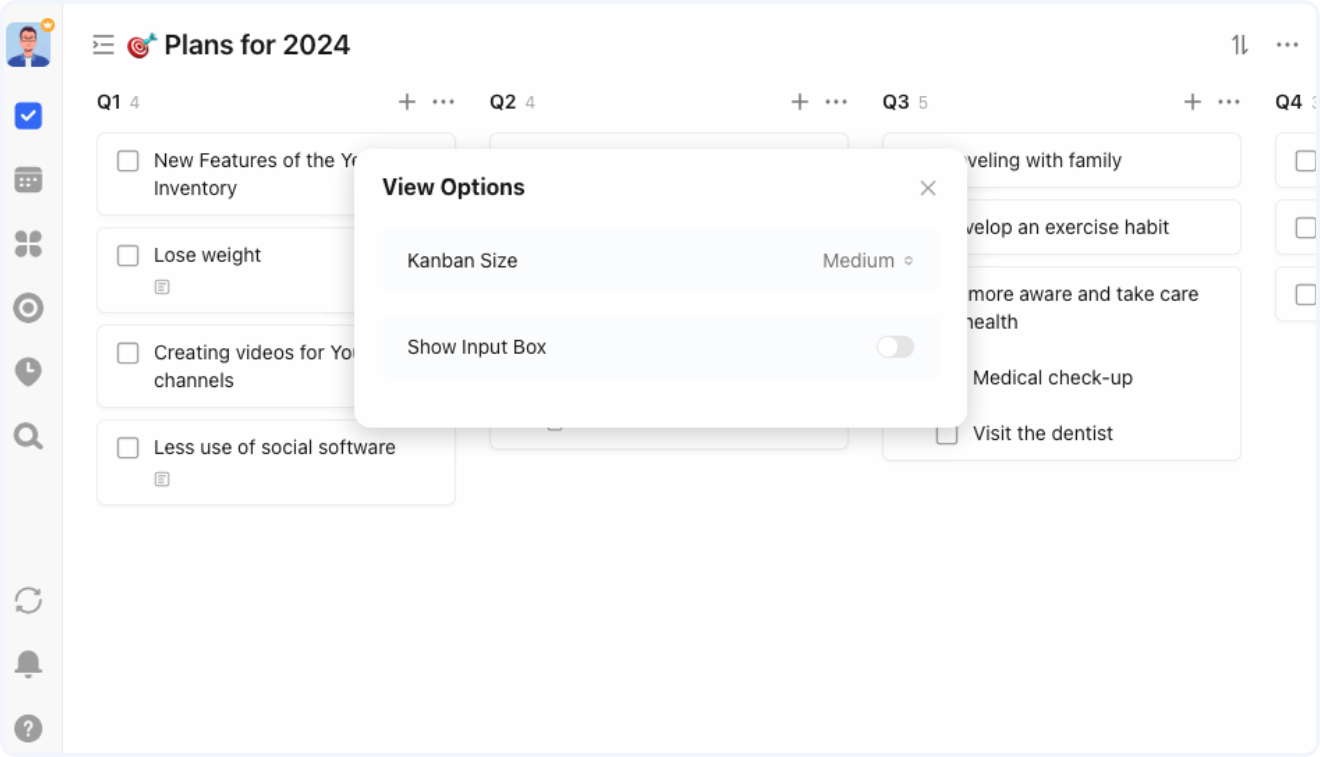Open the blue Tasks icon in sidebar
The width and height of the screenshot is (1320, 757).
[29, 116]
